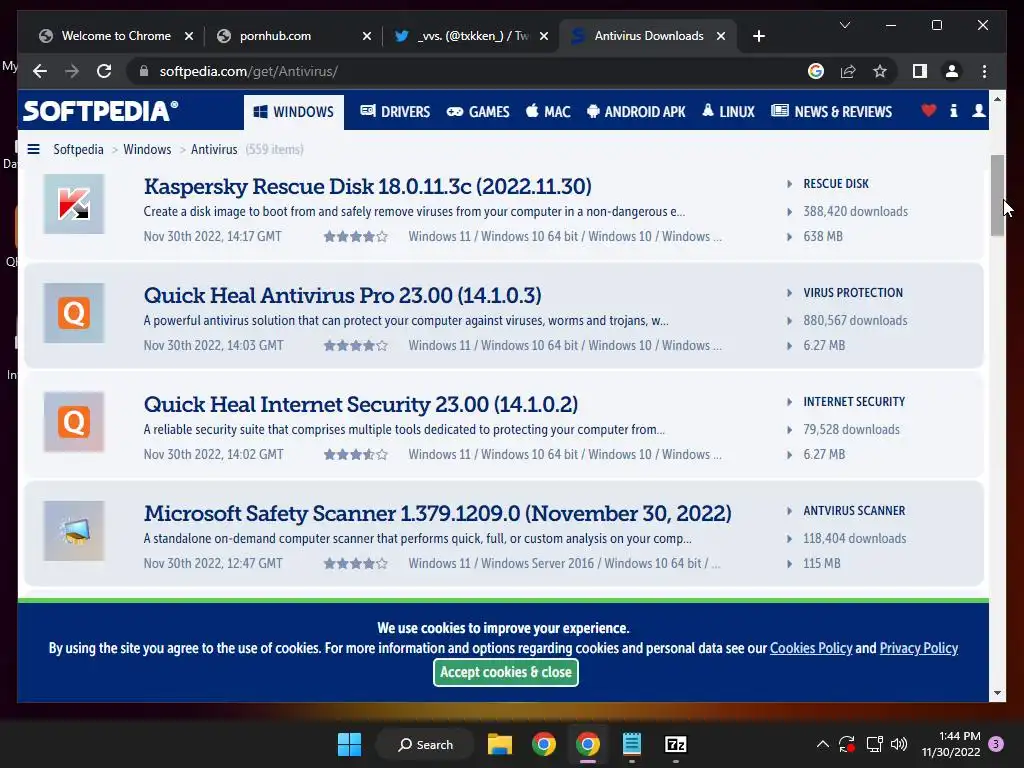
Task: Click the volume icon in system tray
Action: [899, 744]
